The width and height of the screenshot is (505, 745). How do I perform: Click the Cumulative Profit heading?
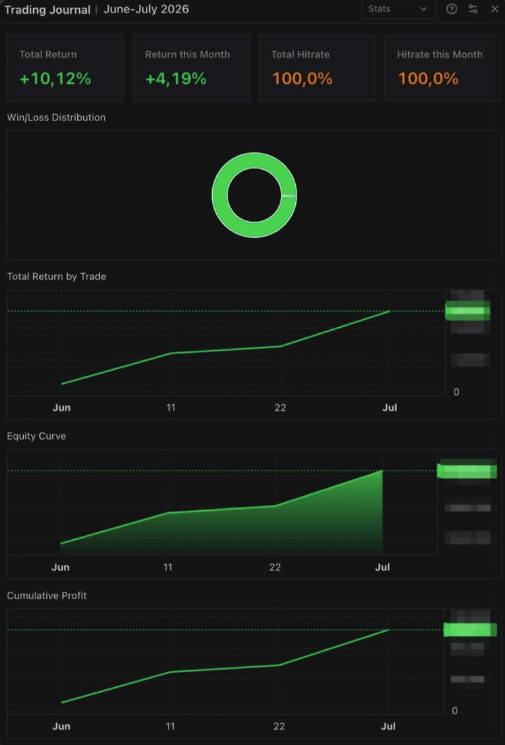(47, 595)
